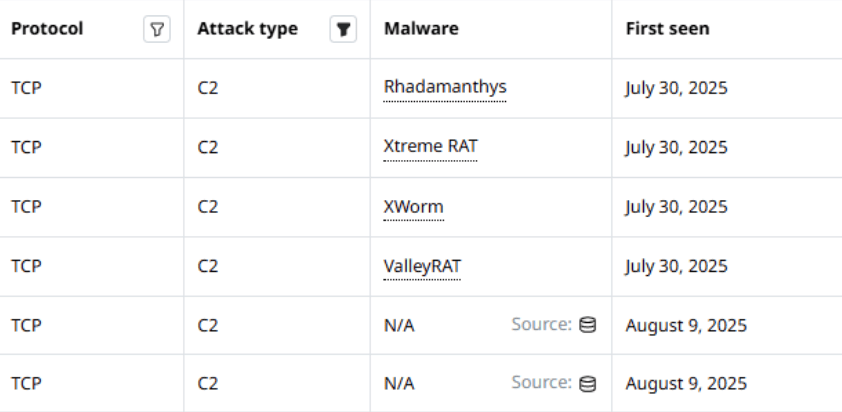Click the Source database icon in the last row
Viewport: 842px width, 412px height.
click(x=588, y=383)
